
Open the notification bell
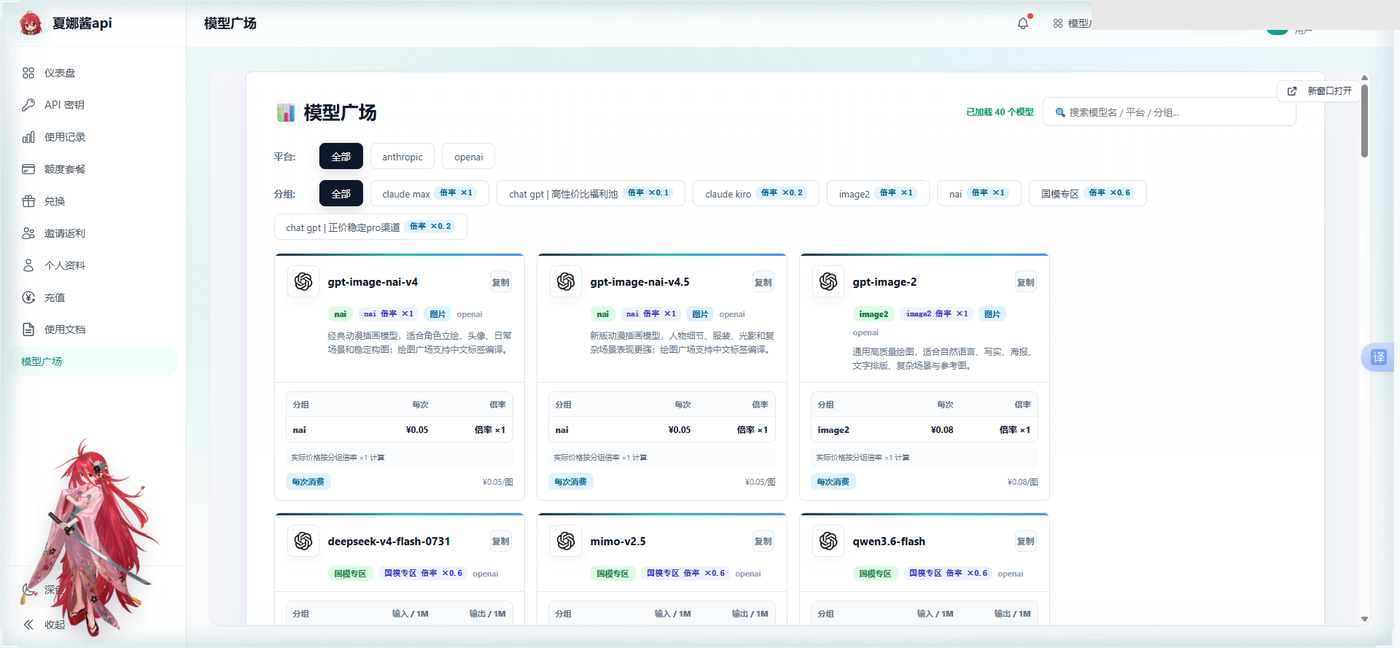[1023, 23]
